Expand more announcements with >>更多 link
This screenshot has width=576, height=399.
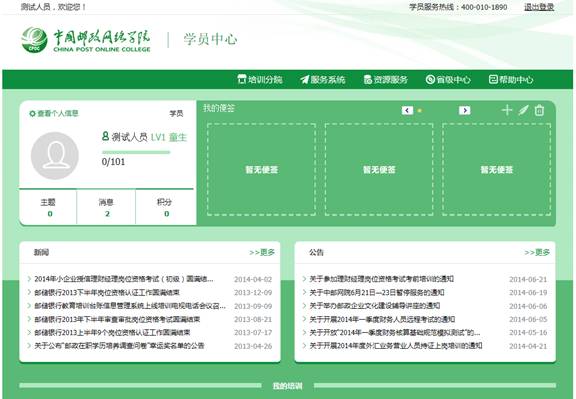[x=537, y=252]
